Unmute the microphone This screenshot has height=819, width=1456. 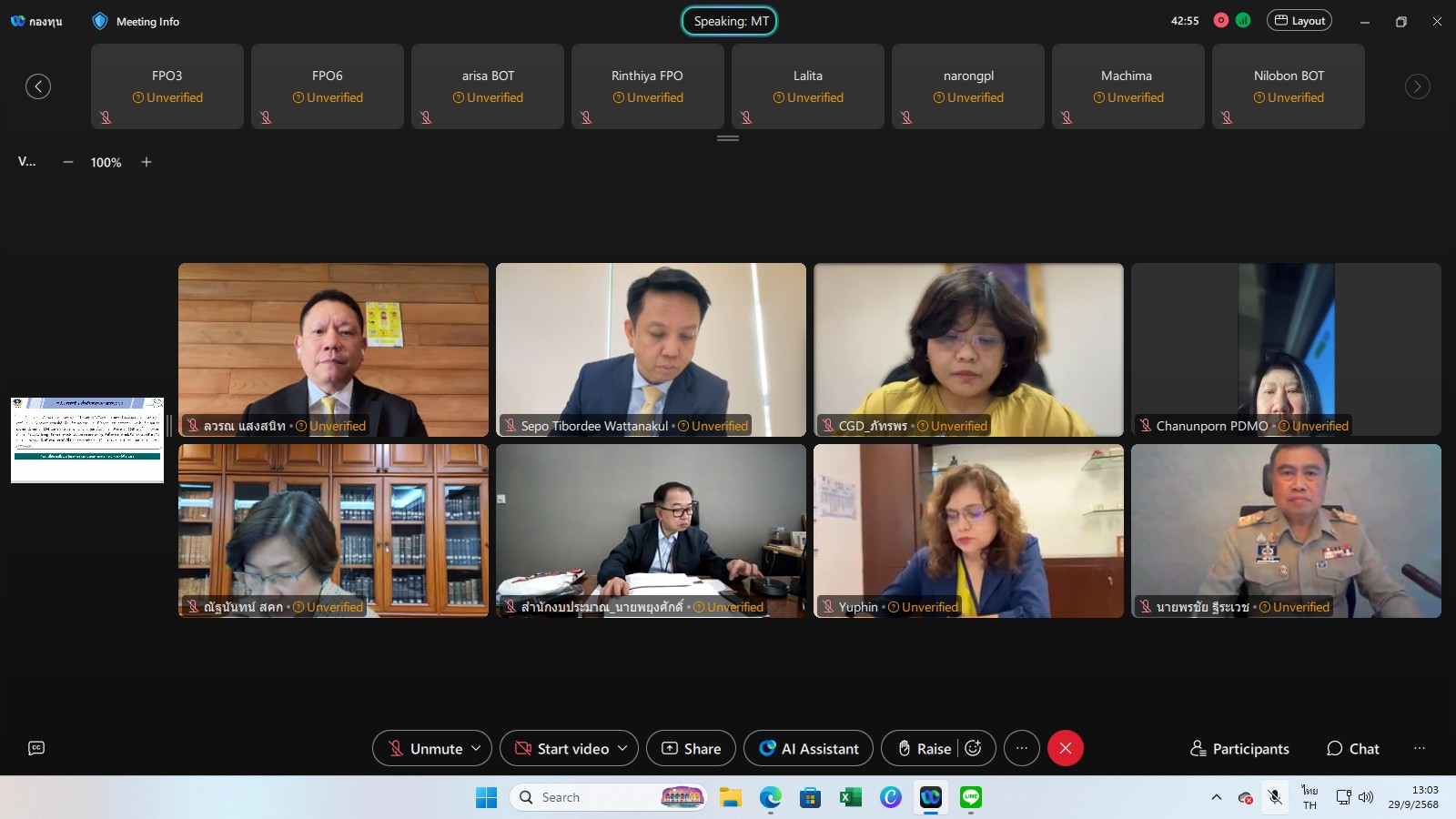[x=425, y=748]
